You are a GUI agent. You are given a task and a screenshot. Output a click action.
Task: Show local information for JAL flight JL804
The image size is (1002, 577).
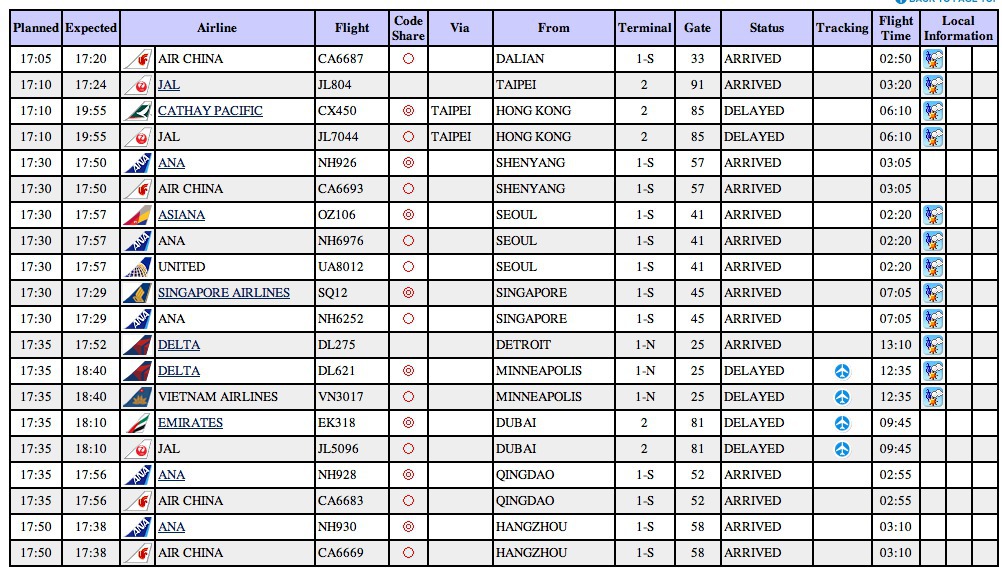pyautogui.click(x=933, y=85)
